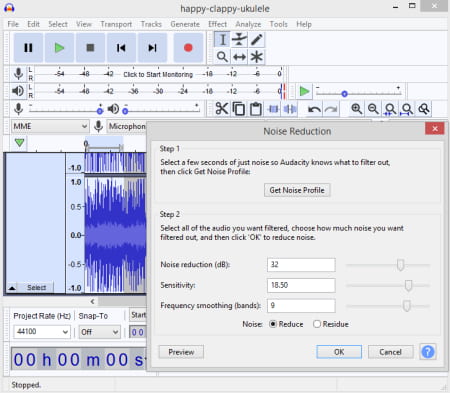Select the Envelope tool

[239, 40]
